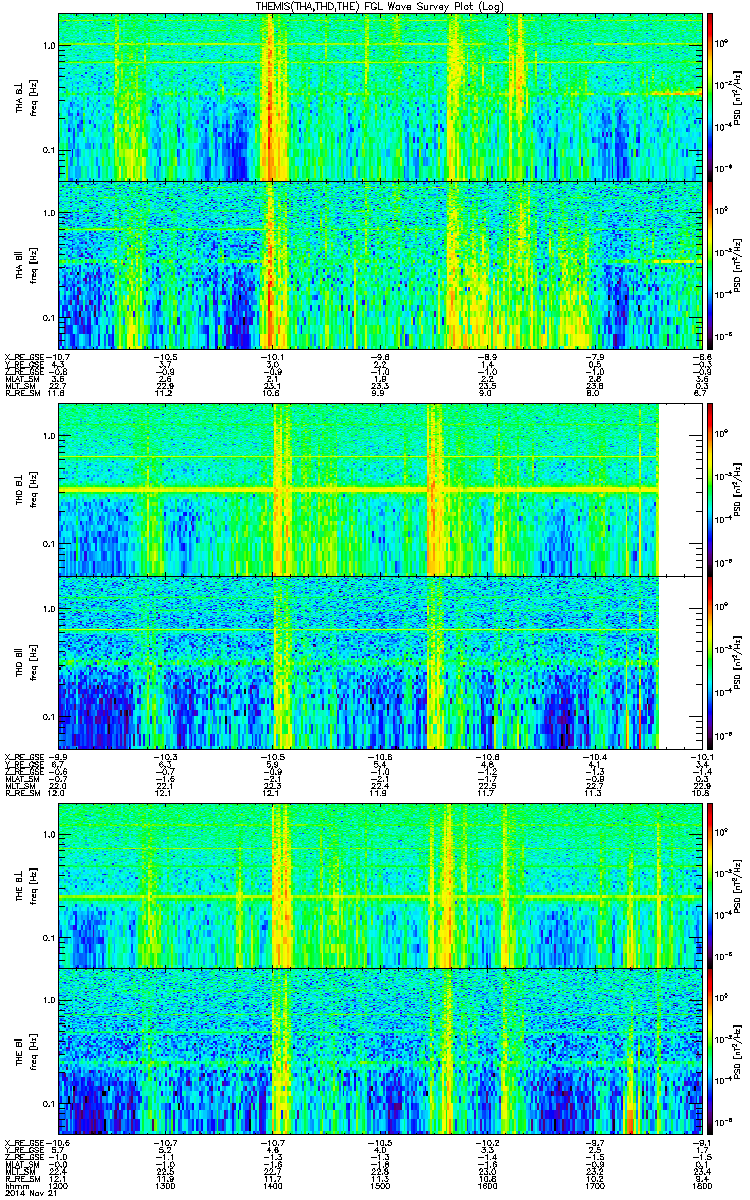The image size is (750, 1200).
Task: Click the 'THE B⊥ freq [Hz]' axis label
Action: (24, 885)
